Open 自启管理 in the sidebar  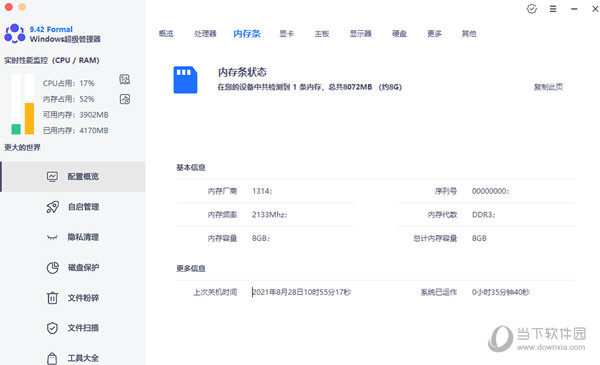[x=73, y=207]
